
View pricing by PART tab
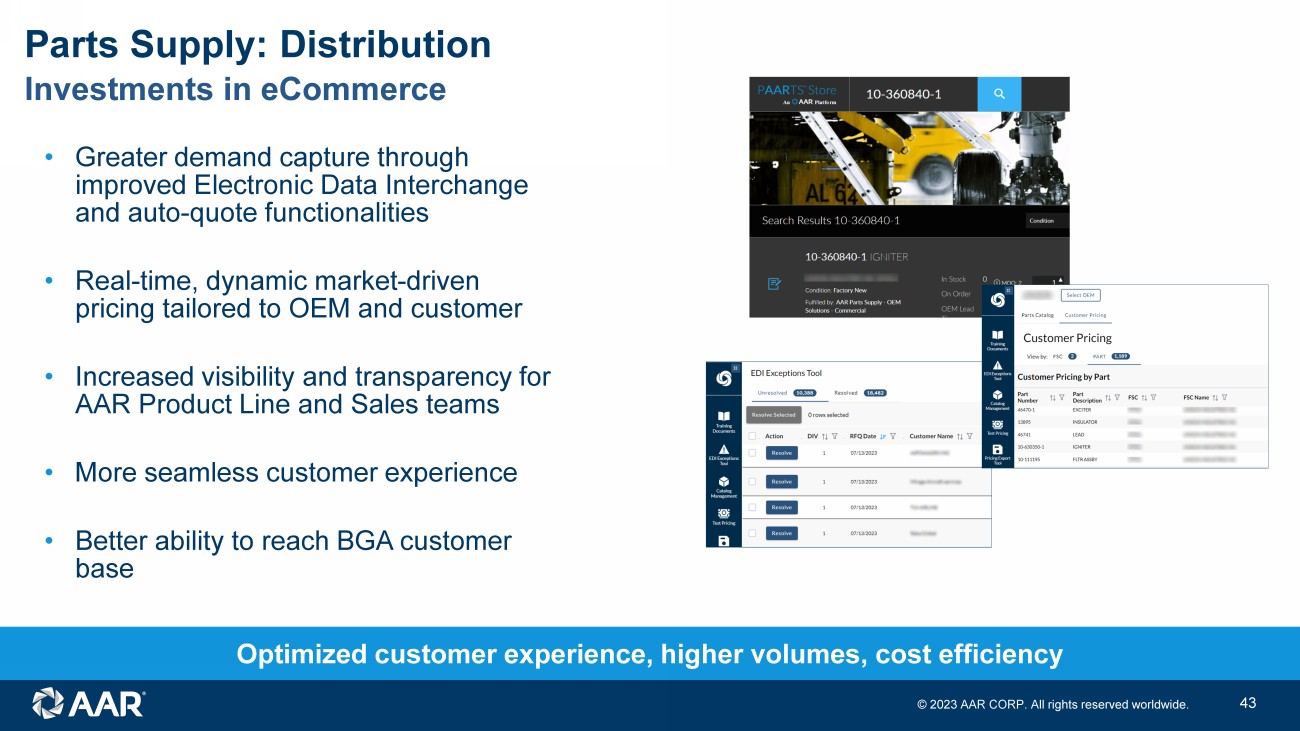tap(1109, 356)
